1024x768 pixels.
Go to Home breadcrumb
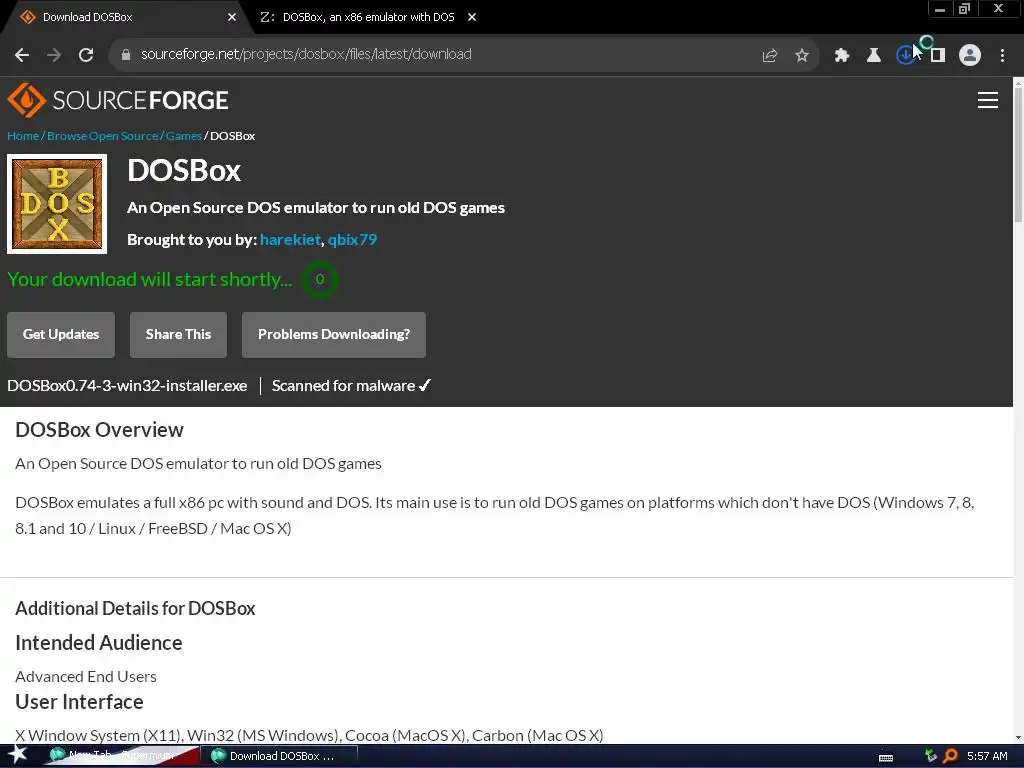pos(23,136)
